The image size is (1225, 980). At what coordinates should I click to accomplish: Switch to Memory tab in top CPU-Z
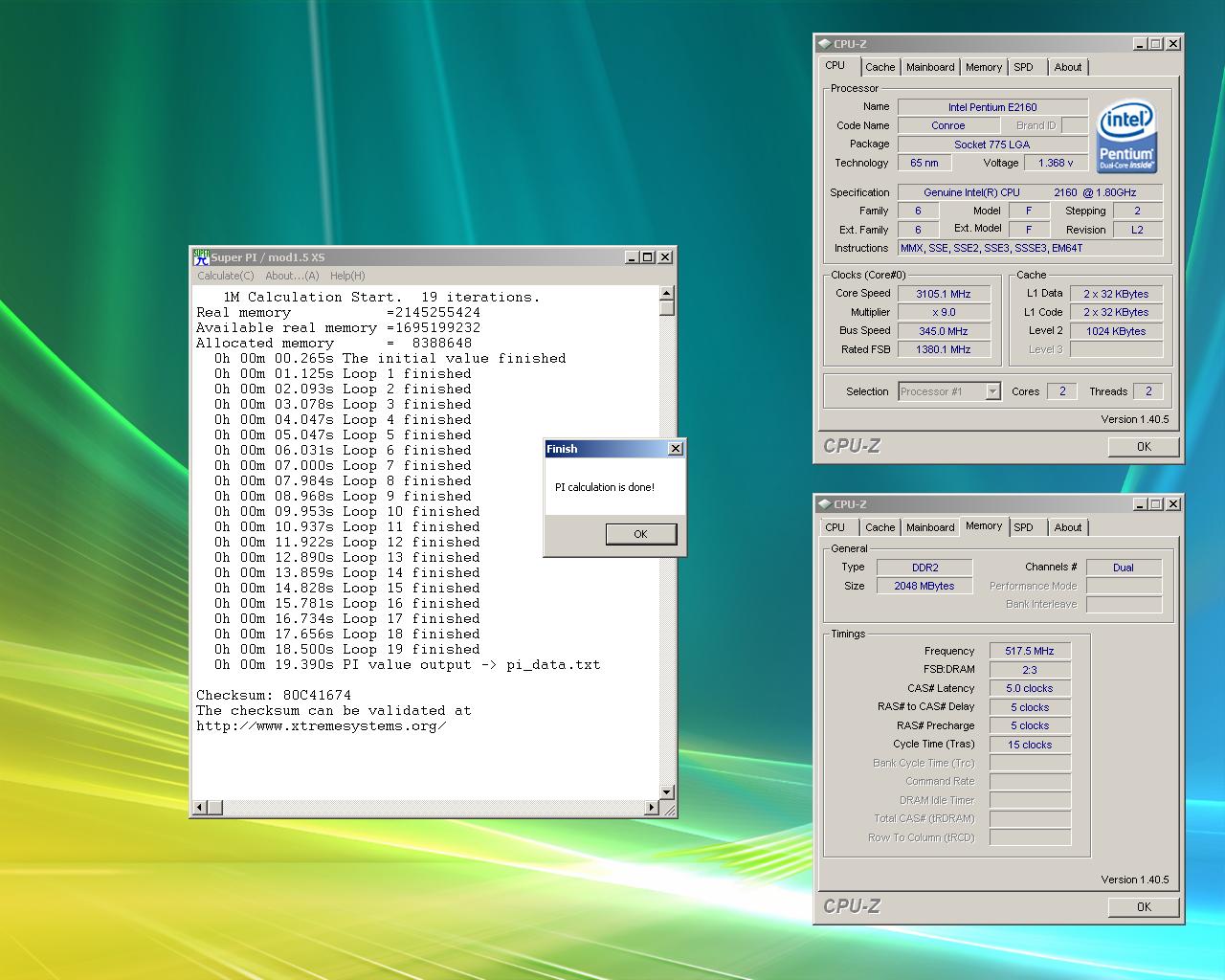(x=984, y=67)
